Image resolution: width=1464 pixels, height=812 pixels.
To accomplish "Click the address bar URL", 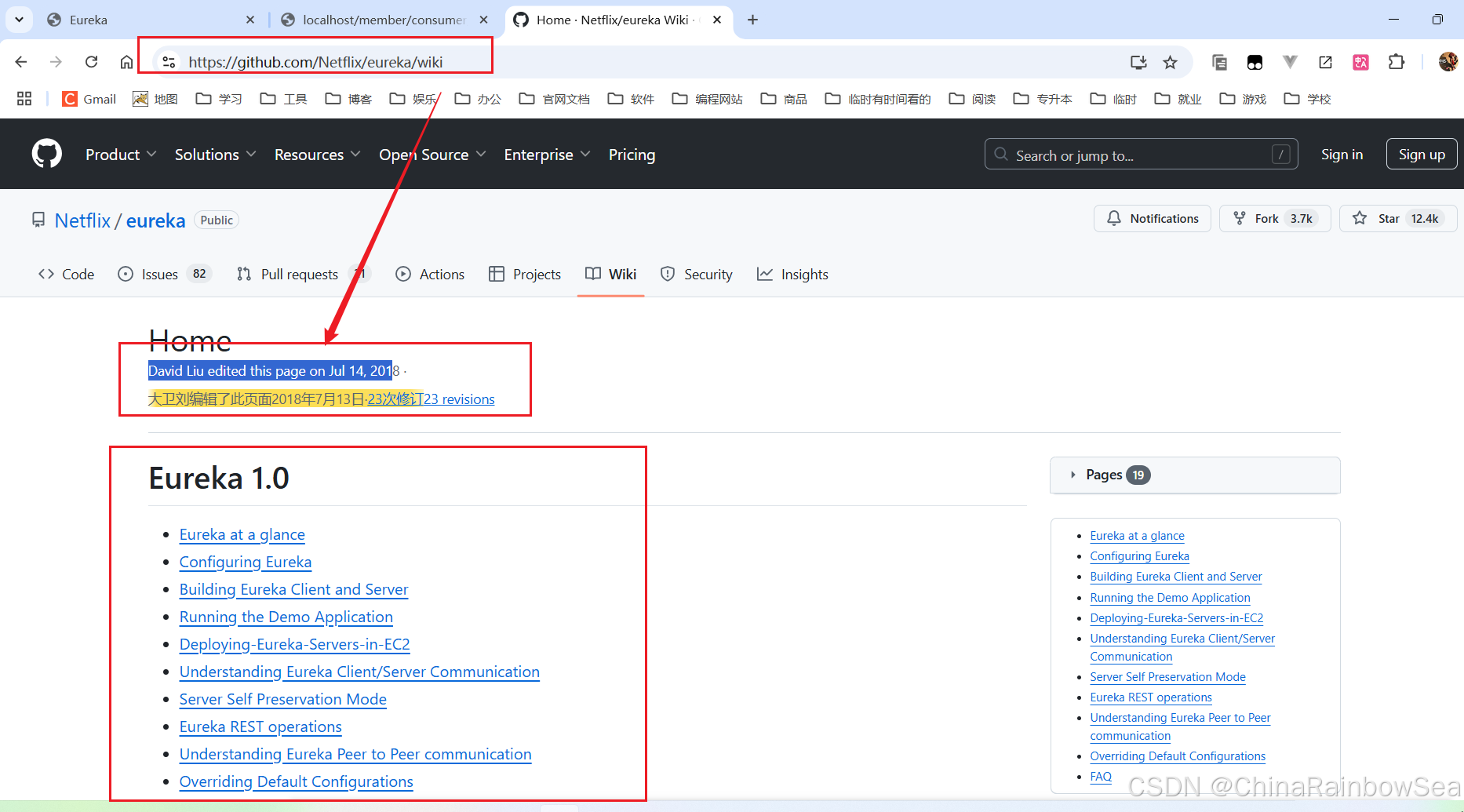I will pos(315,62).
